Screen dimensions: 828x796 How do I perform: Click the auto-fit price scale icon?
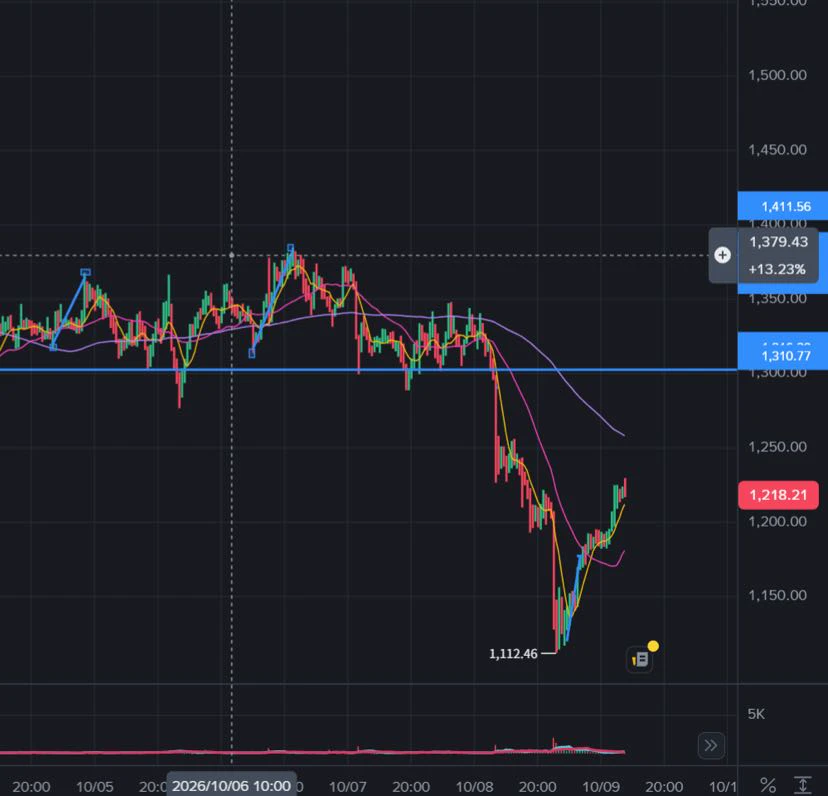803,785
